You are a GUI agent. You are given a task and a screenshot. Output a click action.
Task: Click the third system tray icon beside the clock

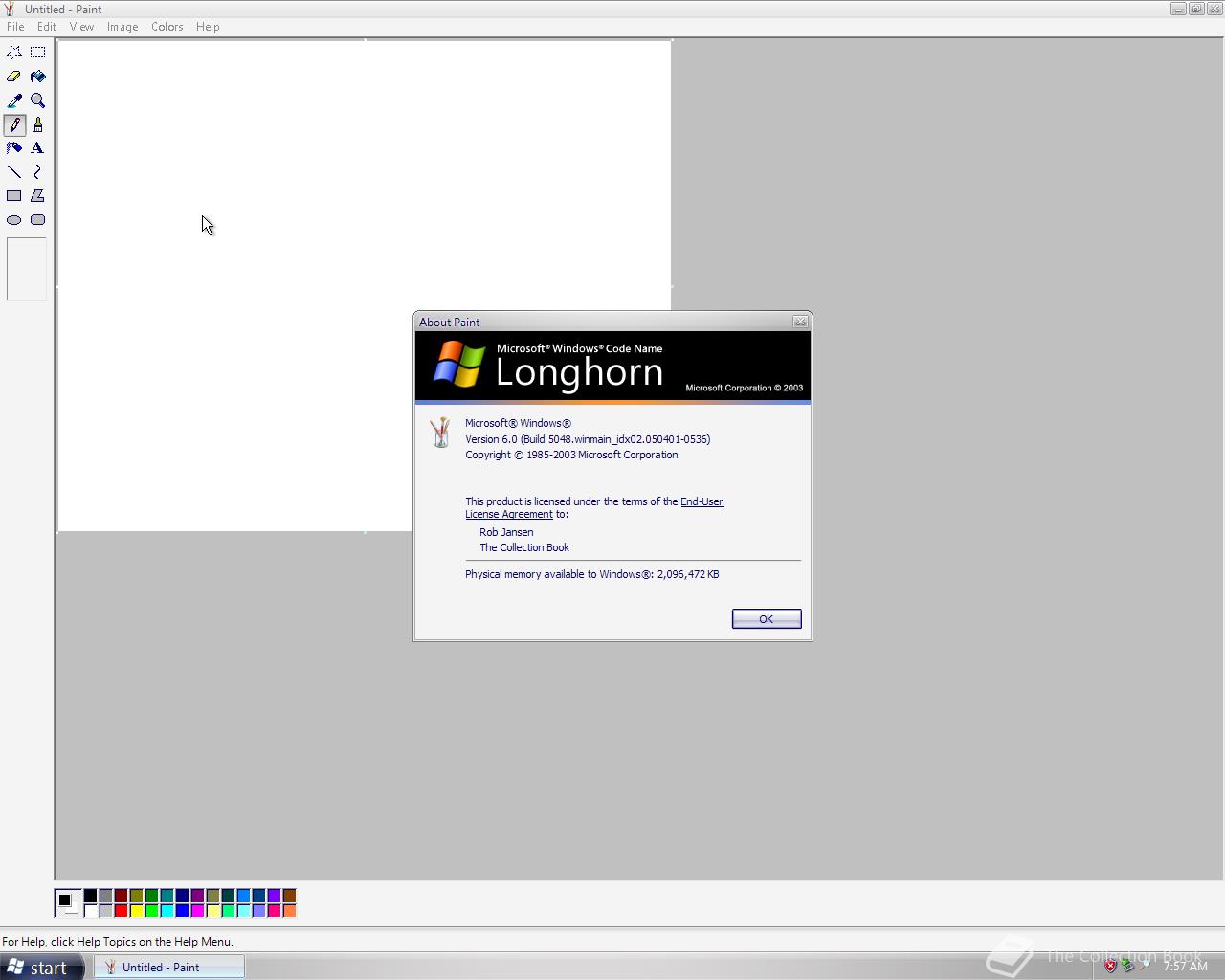point(1145,966)
